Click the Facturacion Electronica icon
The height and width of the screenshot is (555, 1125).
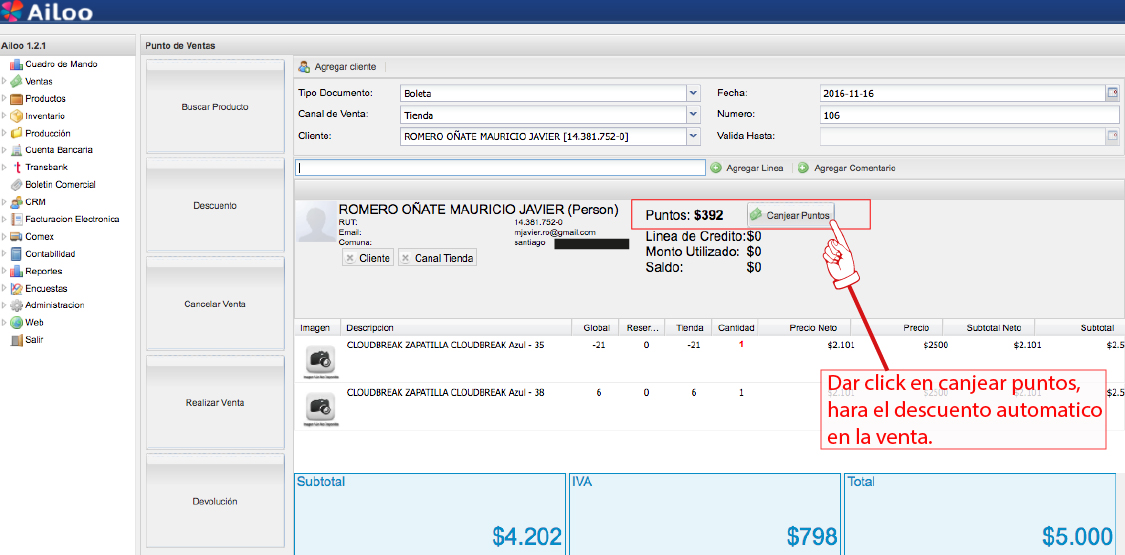[16, 219]
